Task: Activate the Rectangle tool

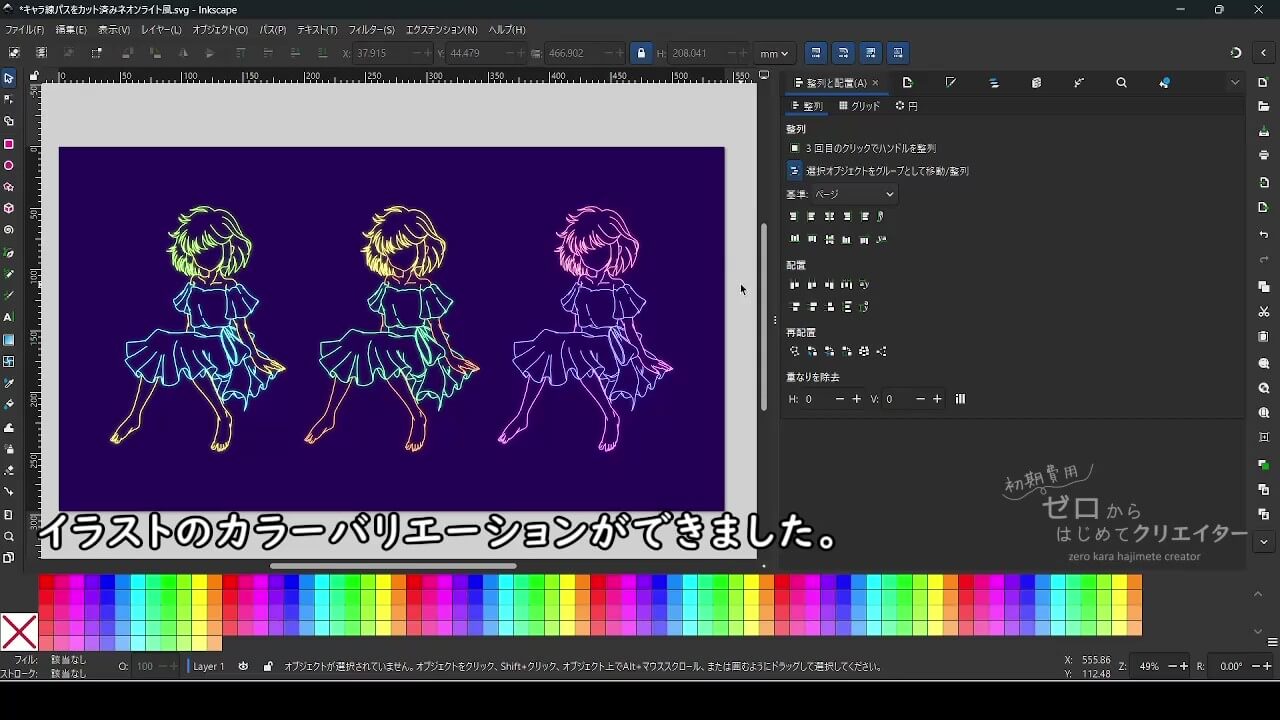Action: pos(10,142)
